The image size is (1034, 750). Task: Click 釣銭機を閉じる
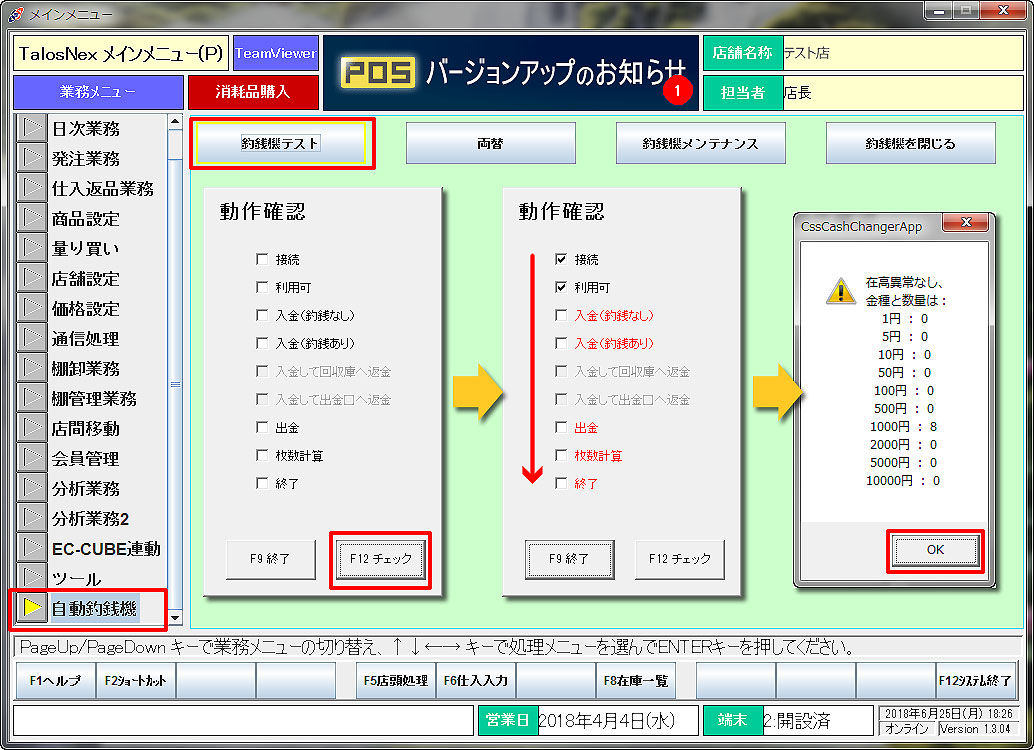911,143
